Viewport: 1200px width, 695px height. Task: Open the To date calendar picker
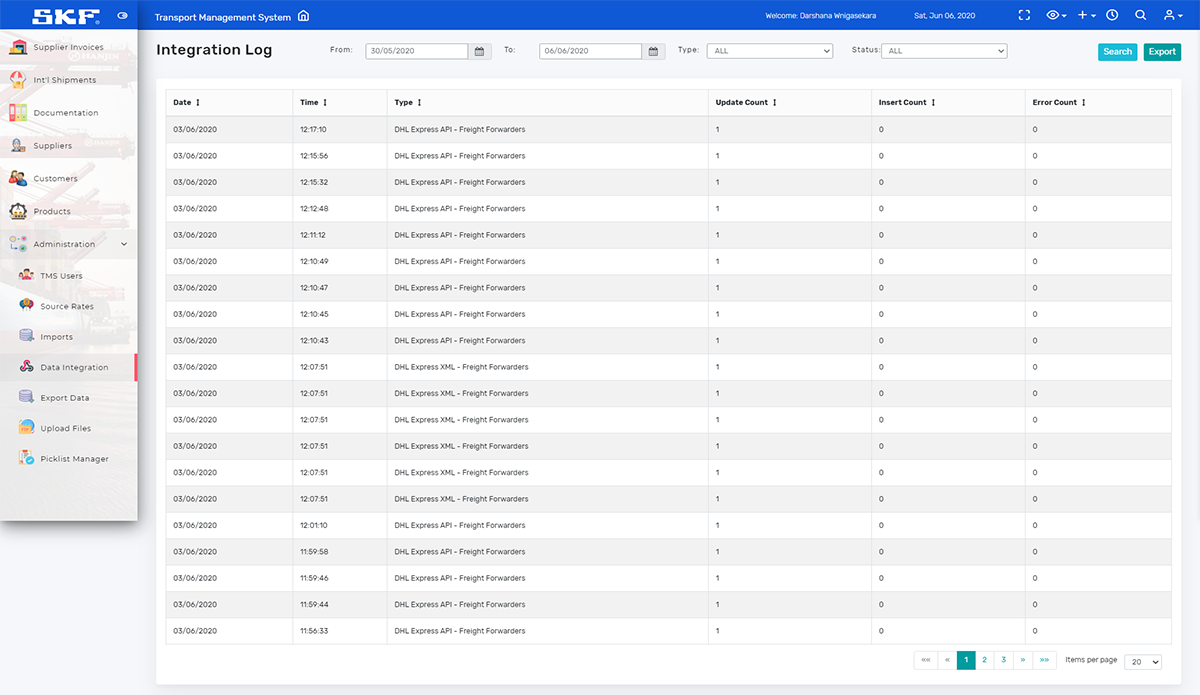[x=653, y=51]
